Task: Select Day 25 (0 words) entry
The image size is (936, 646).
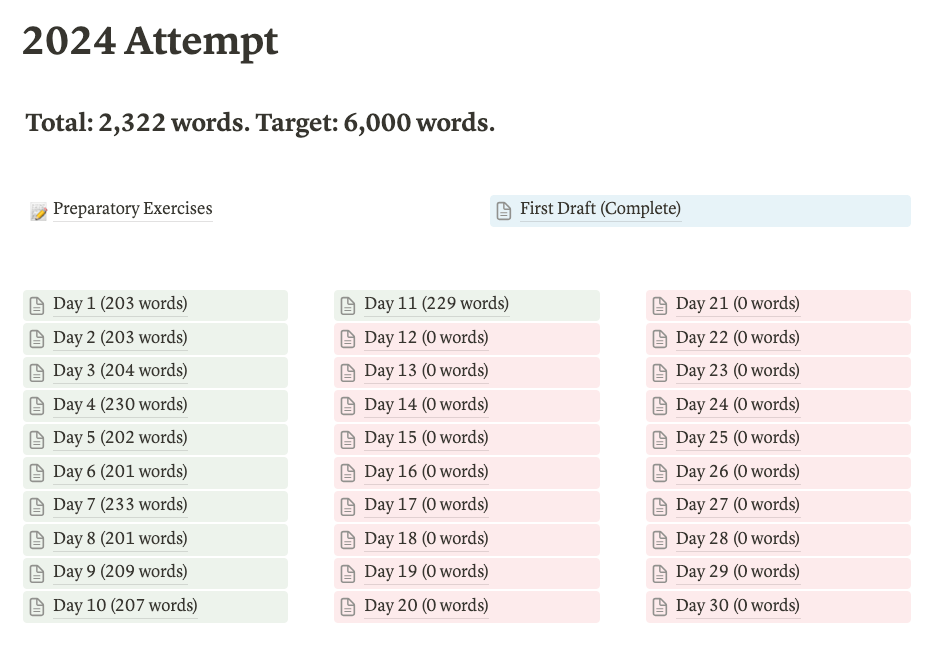Action: point(737,438)
